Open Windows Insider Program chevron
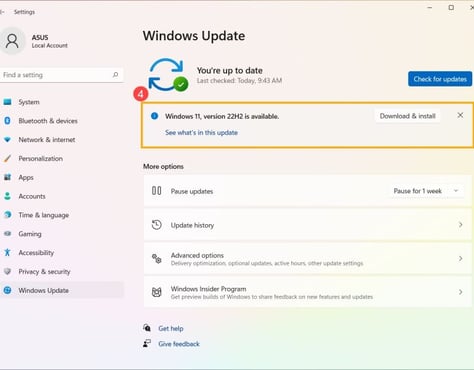Screen dimensions: 474x370 coord(460,292)
